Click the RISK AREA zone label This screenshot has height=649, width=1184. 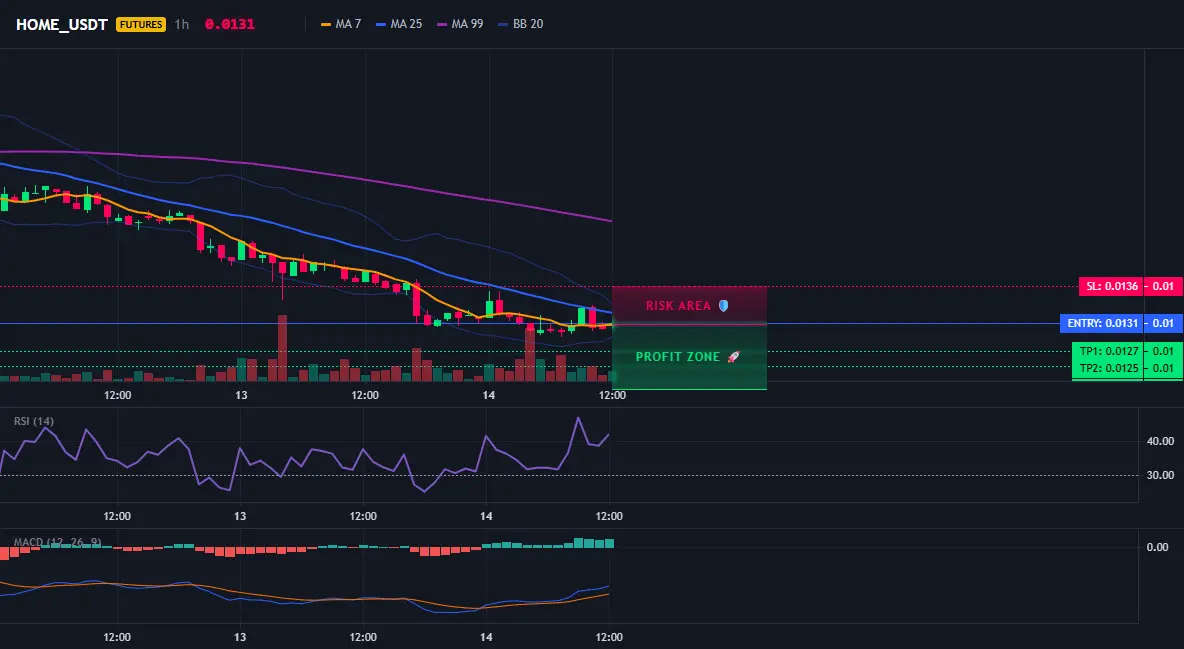tap(678, 306)
